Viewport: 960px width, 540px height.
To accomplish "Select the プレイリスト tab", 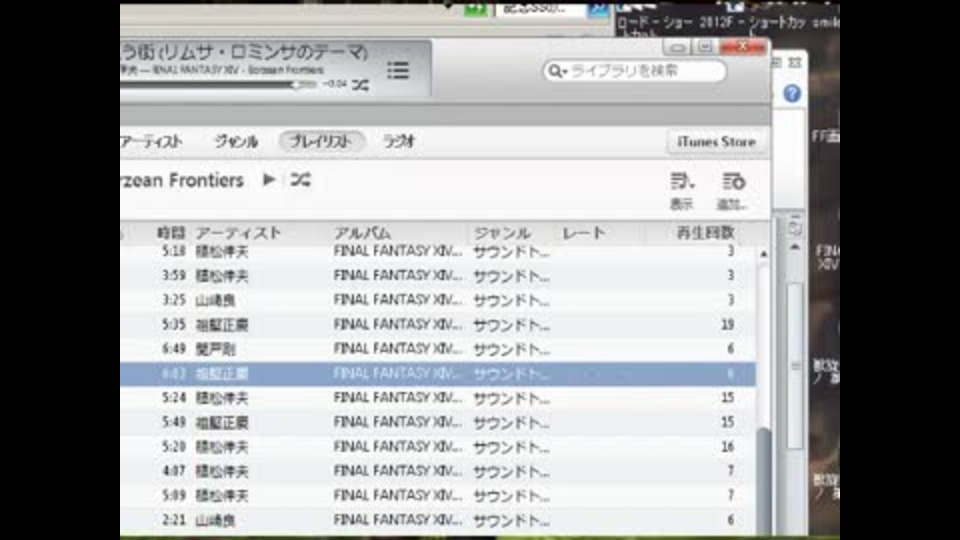I will [321, 141].
